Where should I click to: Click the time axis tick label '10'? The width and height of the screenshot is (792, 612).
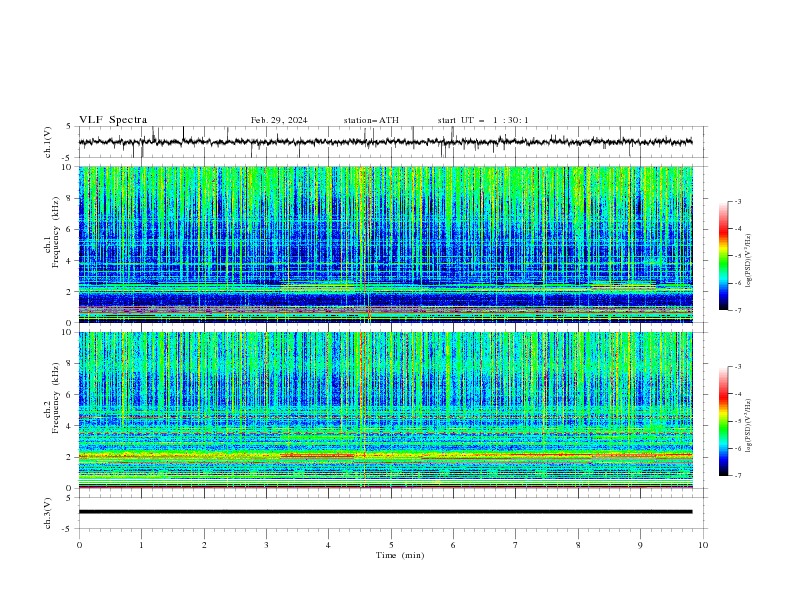coord(703,545)
